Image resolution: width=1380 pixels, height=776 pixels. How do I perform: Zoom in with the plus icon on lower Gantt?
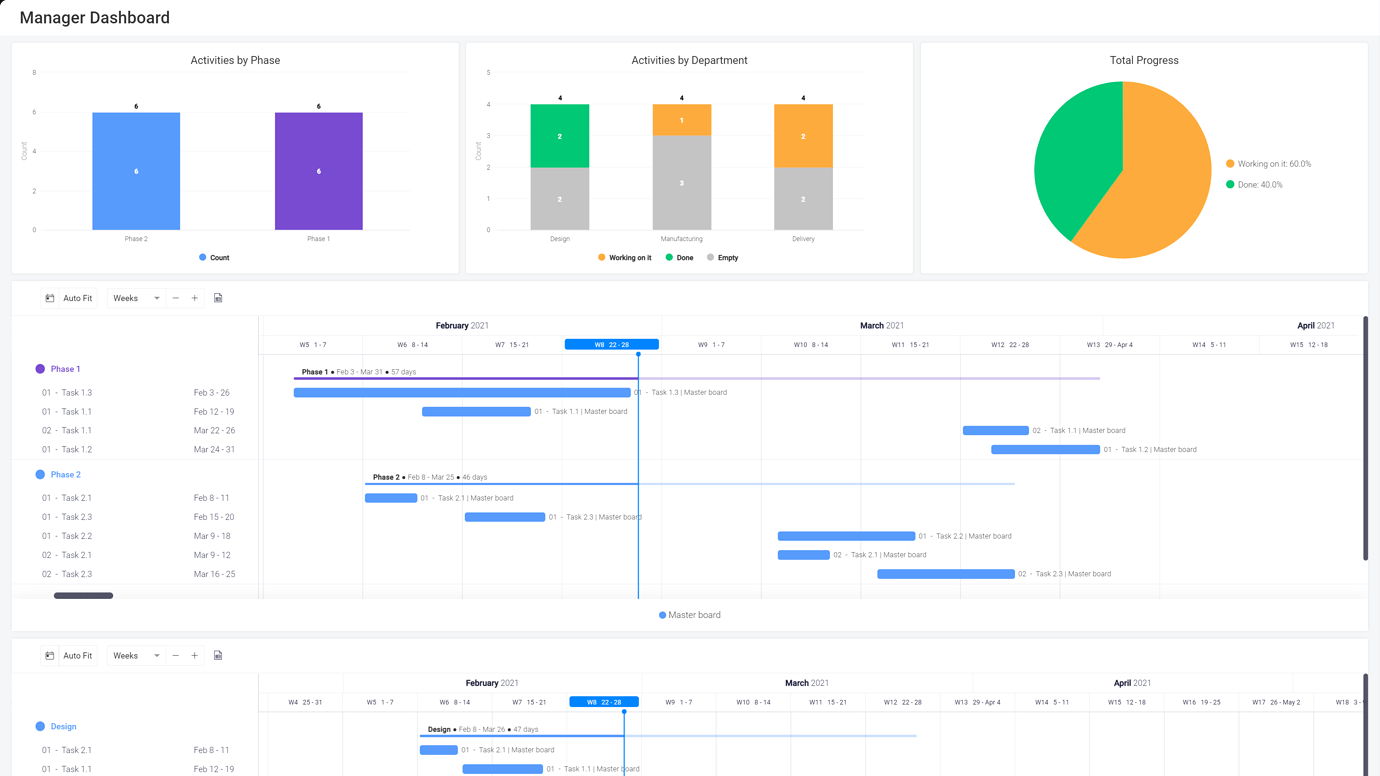click(x=195, y=655)
